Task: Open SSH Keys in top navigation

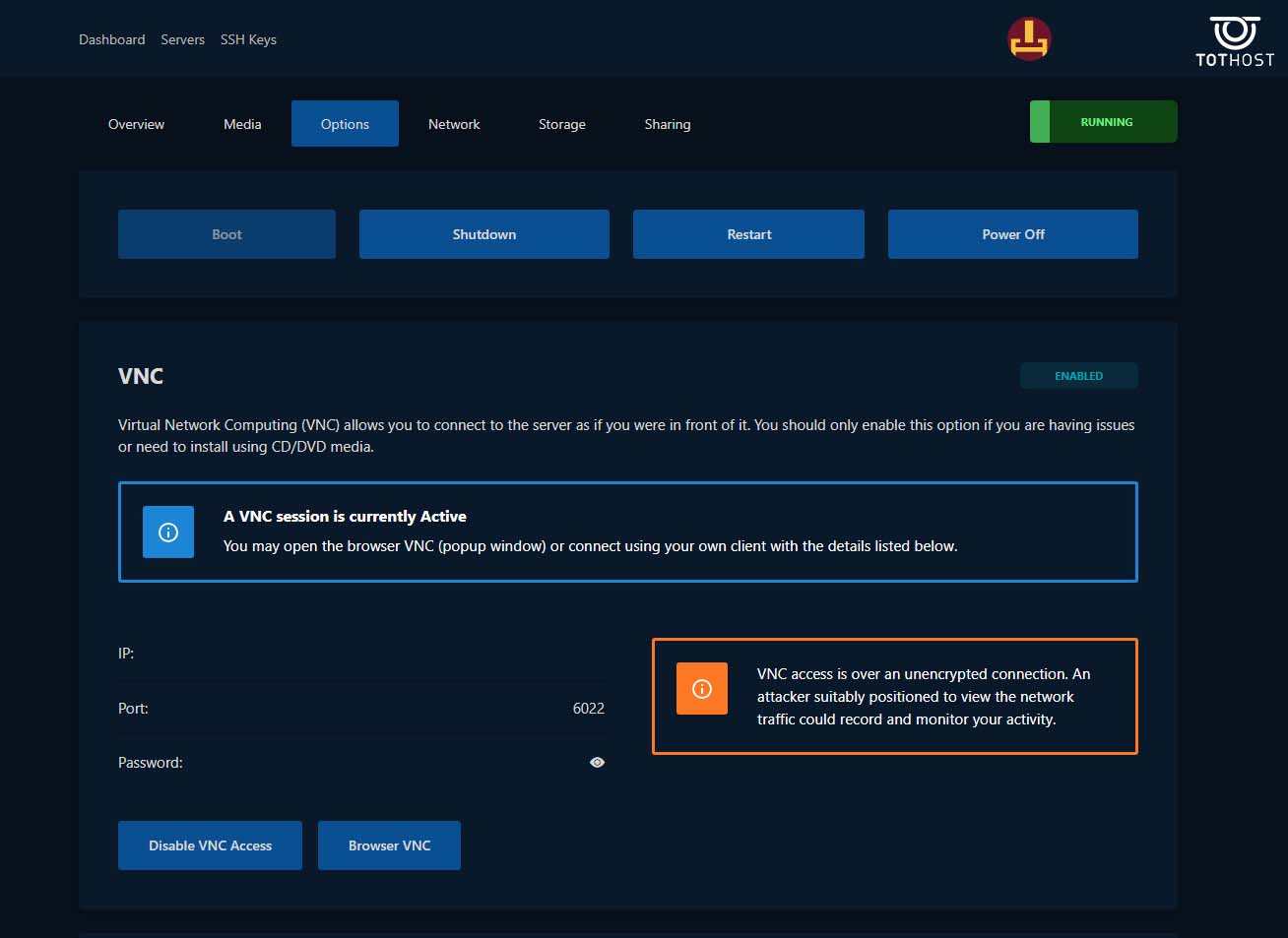Action: [x=248, y=39]
